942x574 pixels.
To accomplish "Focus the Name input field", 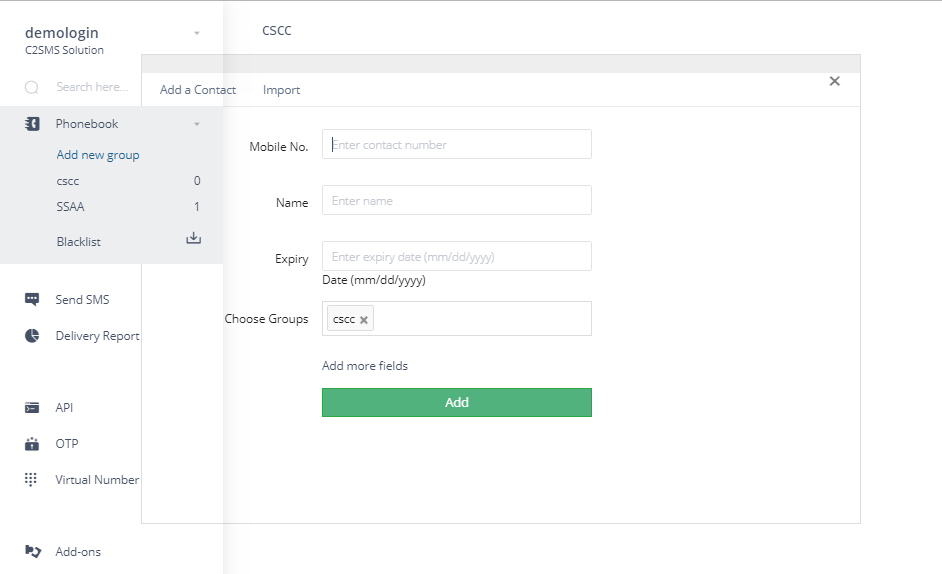I will tap(457, 200).
